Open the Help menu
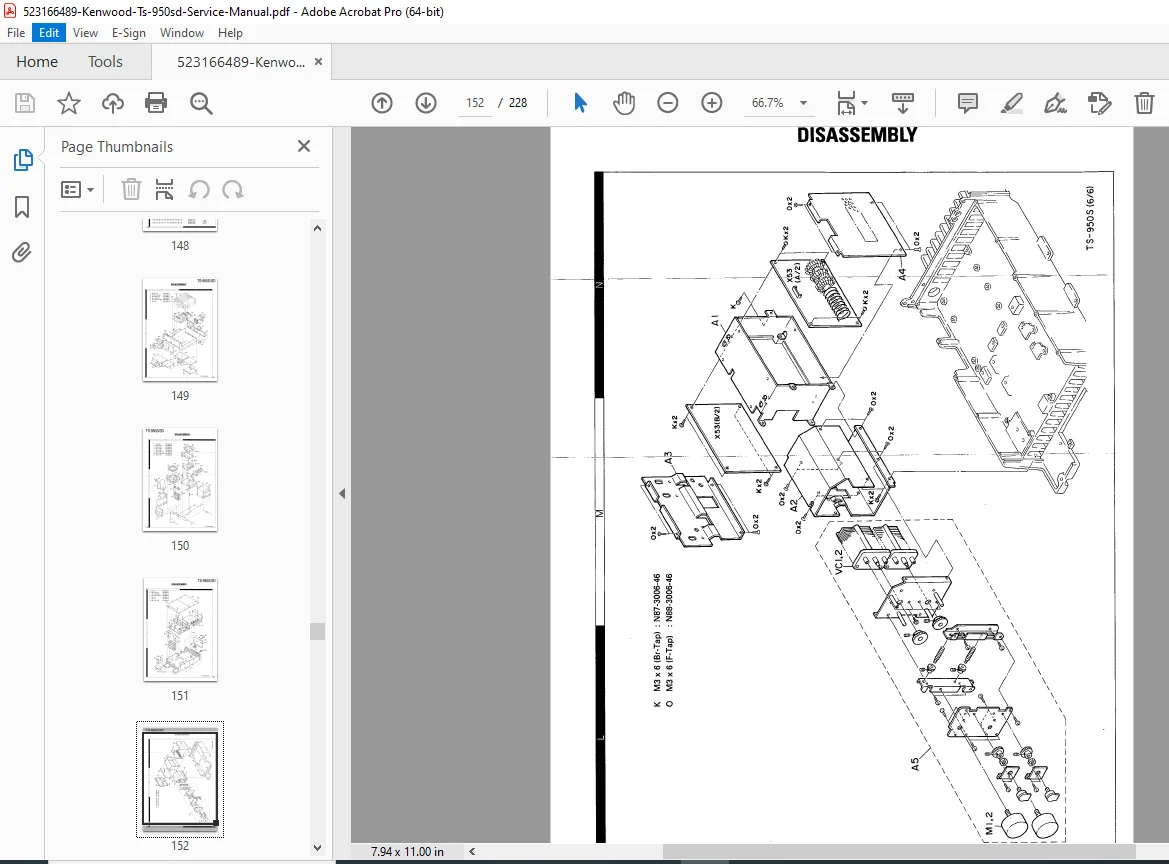The height and width of the screenshot is (864, 1169). pos(230,33)
